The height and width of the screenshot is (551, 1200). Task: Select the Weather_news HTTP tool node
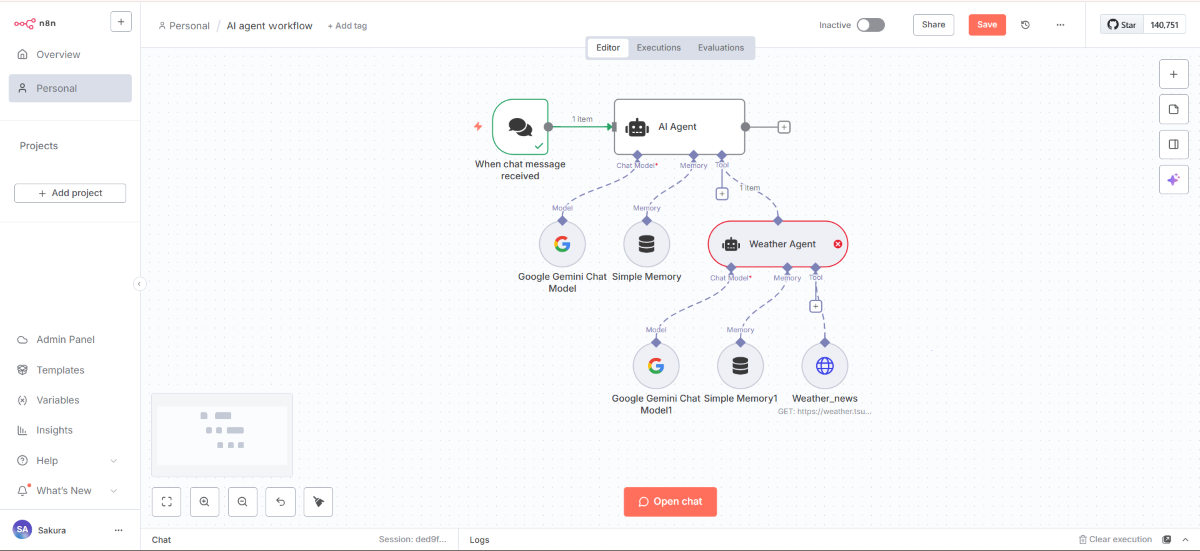point(824,366)
